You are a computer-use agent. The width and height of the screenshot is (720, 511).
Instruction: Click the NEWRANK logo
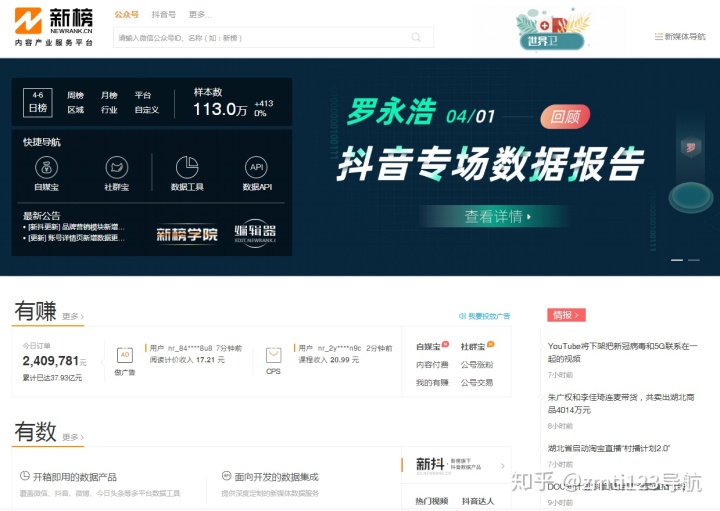pyautogui.click(x=54, y=27)
